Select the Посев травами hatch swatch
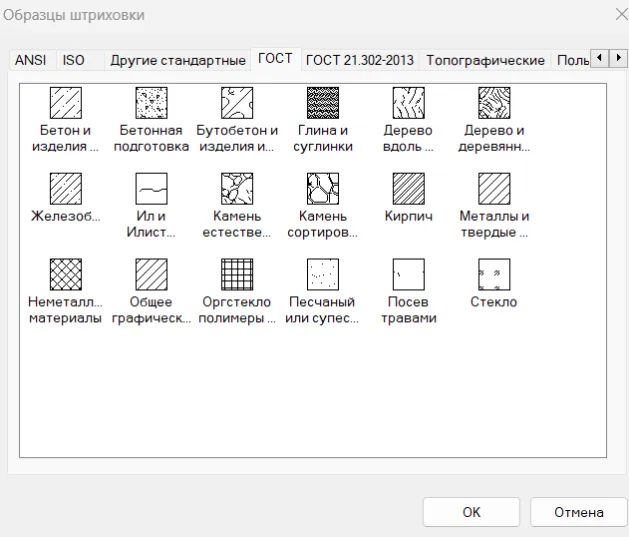Image resolution: width=629 pixels, height=537 pixels. (x=409, y=274)
